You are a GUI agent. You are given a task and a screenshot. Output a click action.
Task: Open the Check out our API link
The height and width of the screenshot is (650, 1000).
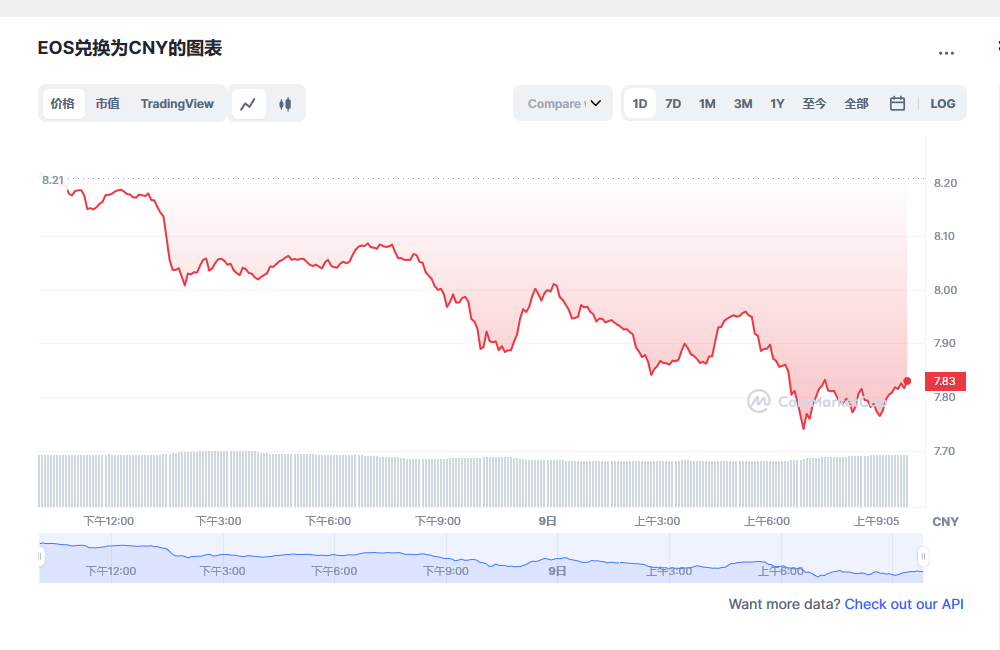coord(903,604)
